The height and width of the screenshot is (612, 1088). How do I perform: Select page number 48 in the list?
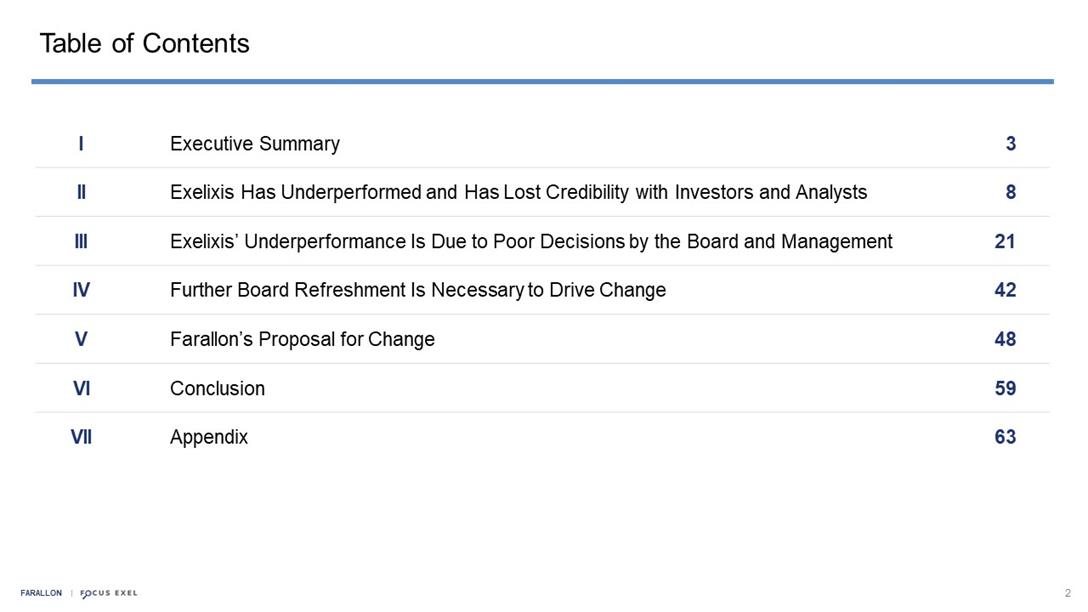click(1005, 339)
